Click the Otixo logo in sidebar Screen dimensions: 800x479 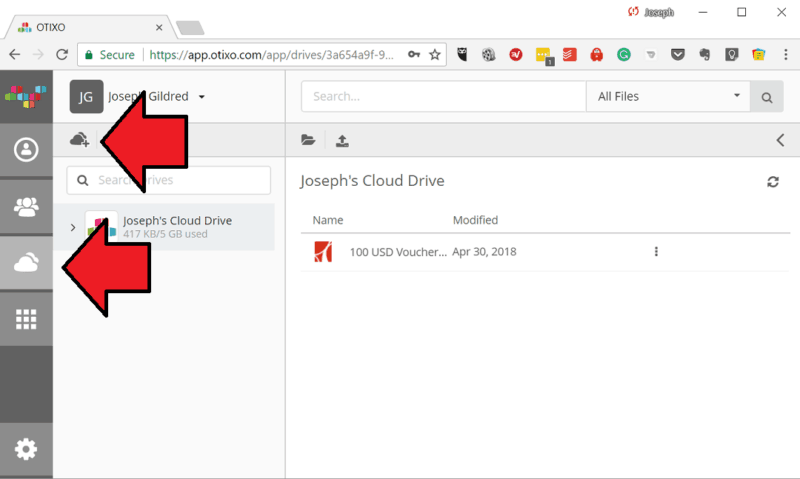[26, 96]
